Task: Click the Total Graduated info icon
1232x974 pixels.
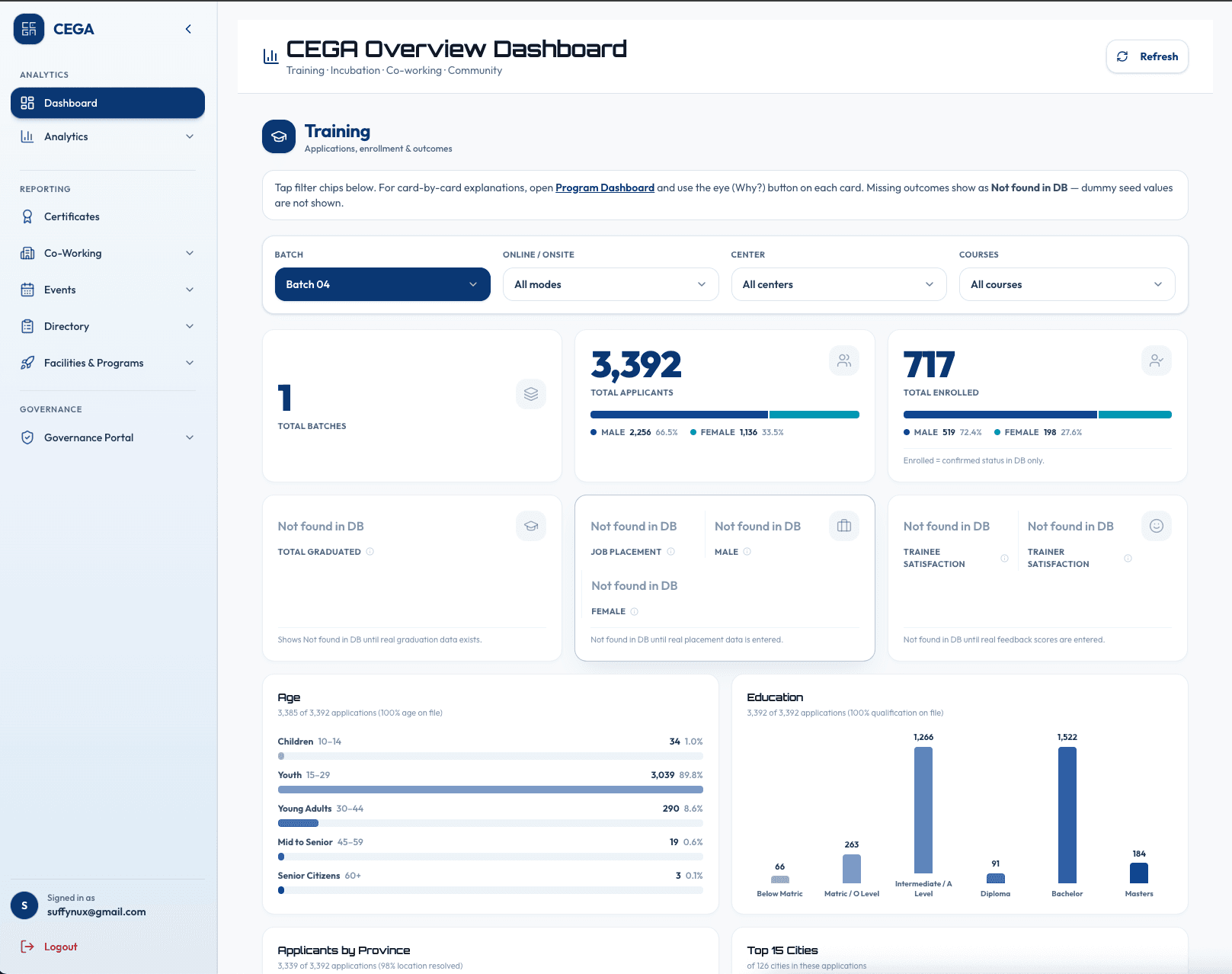Action: tap(370, 552)
